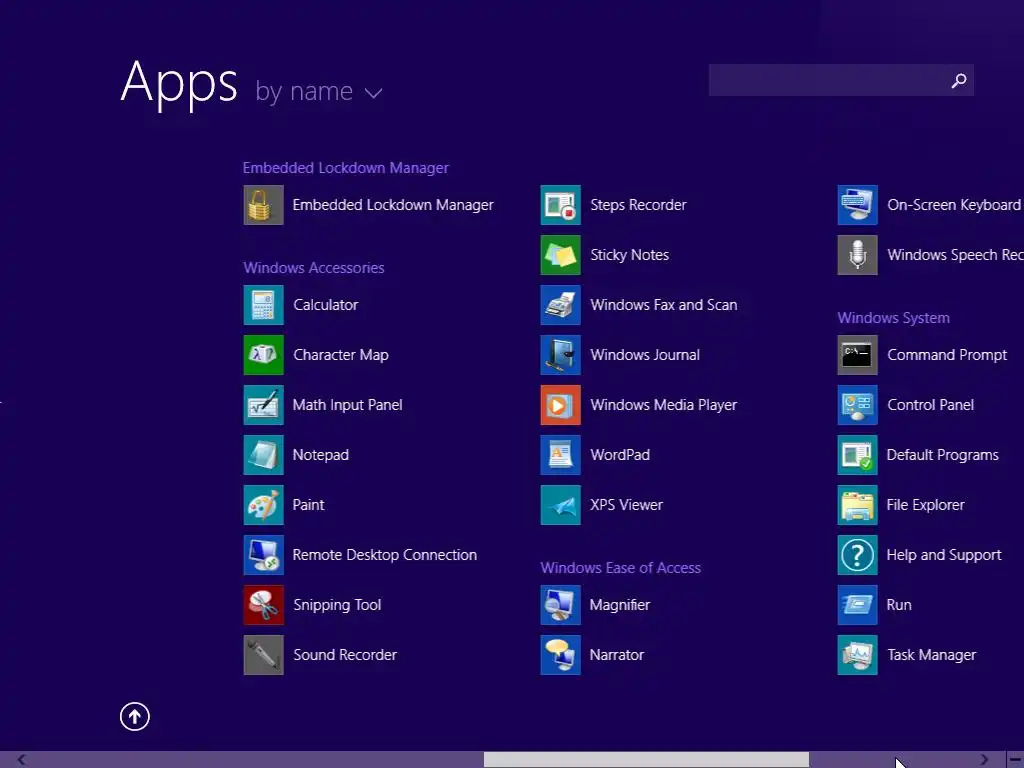
Task: Select the "Windows Accessories" group heading
Action: click(313, 268)
